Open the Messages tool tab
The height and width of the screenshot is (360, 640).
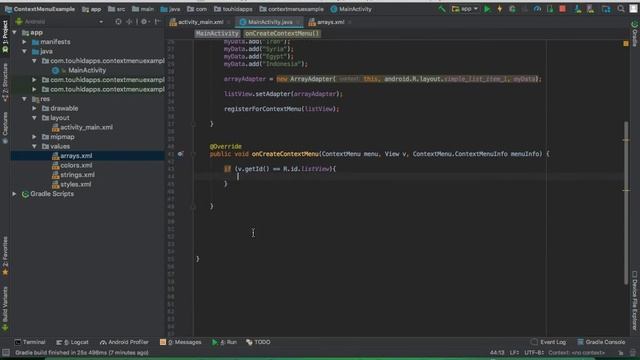click(181, 342)
